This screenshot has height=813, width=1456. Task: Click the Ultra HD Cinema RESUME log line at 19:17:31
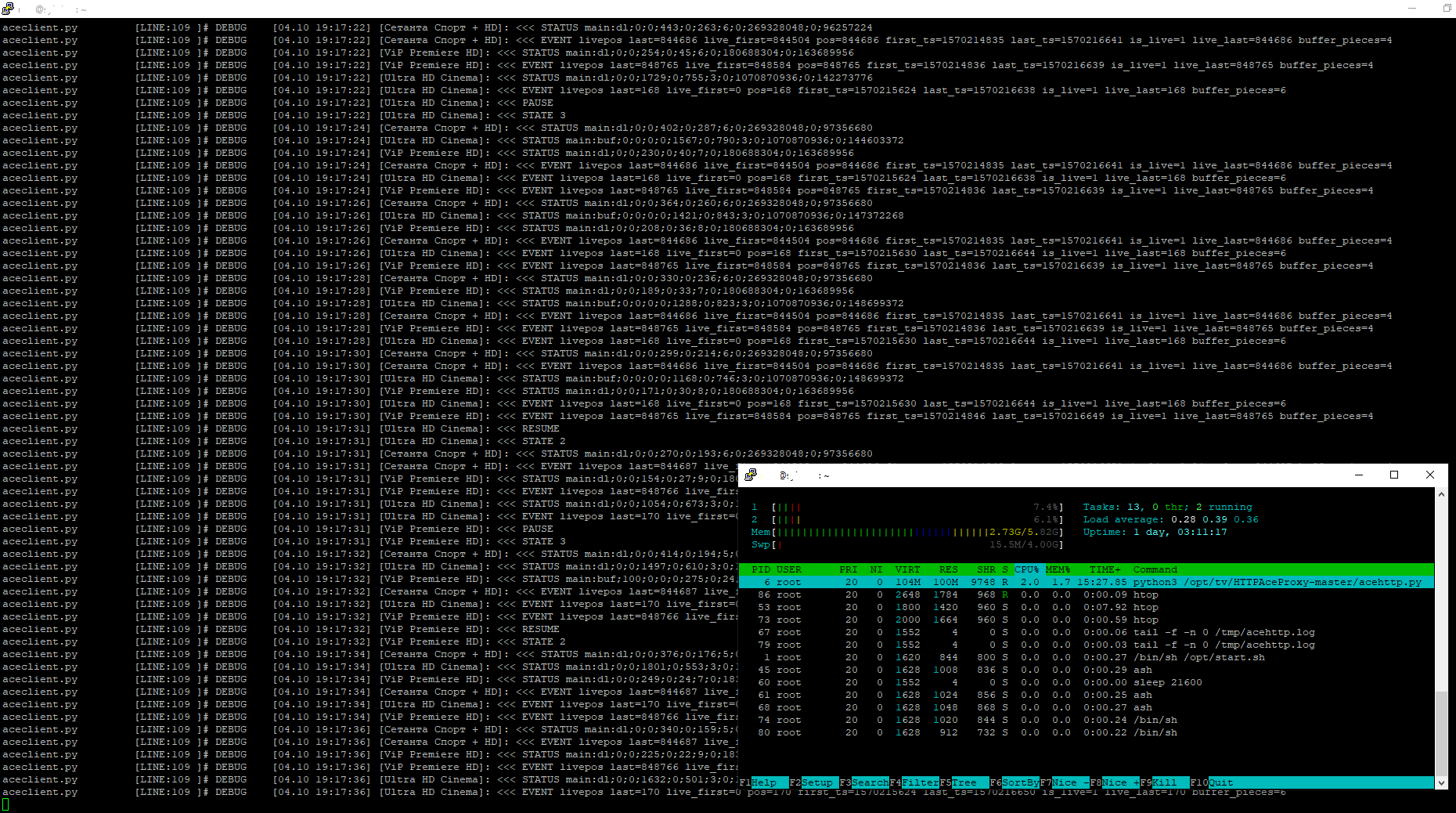(281, 428)
